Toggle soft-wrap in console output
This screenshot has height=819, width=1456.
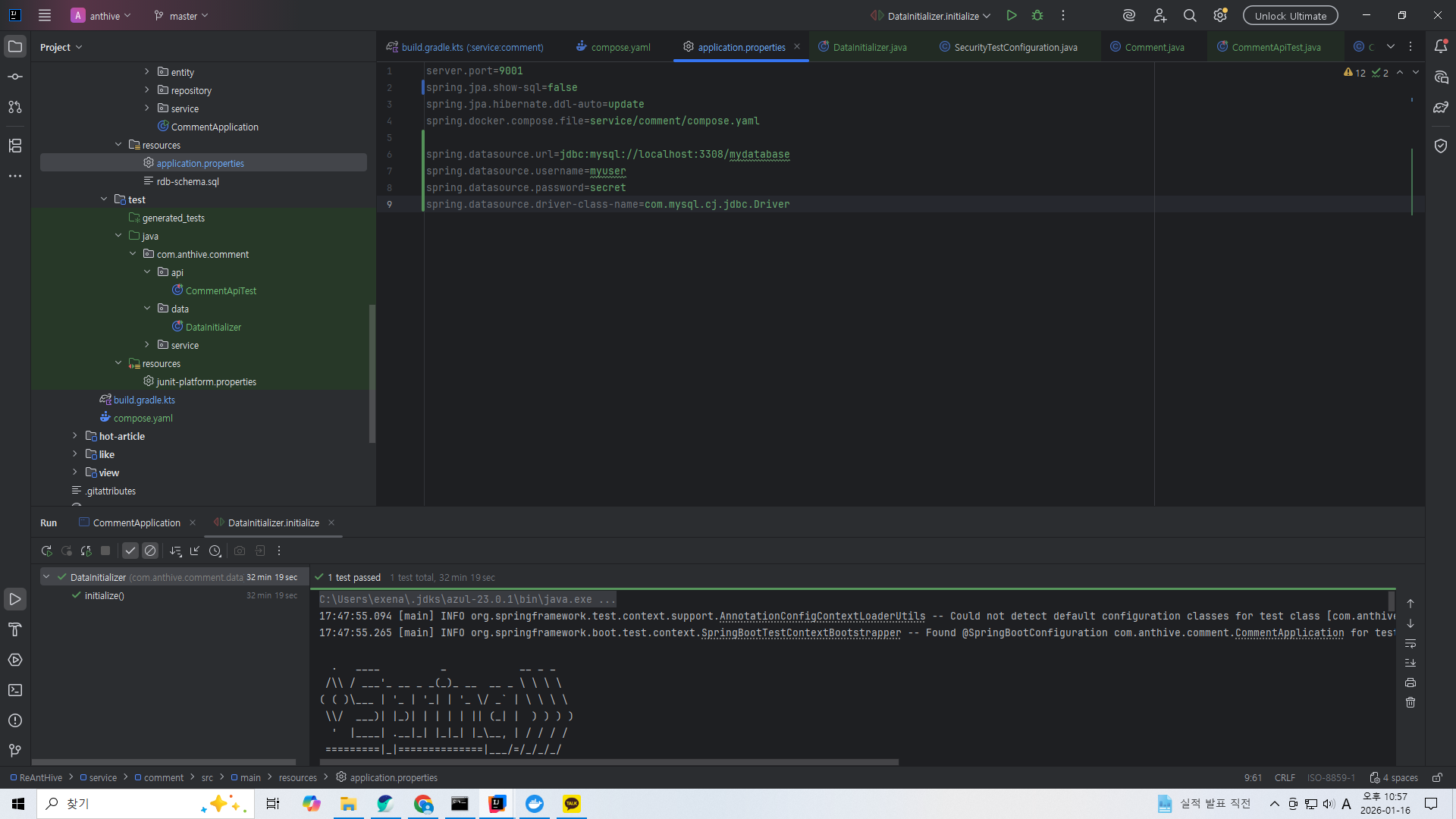point(1410,643)
